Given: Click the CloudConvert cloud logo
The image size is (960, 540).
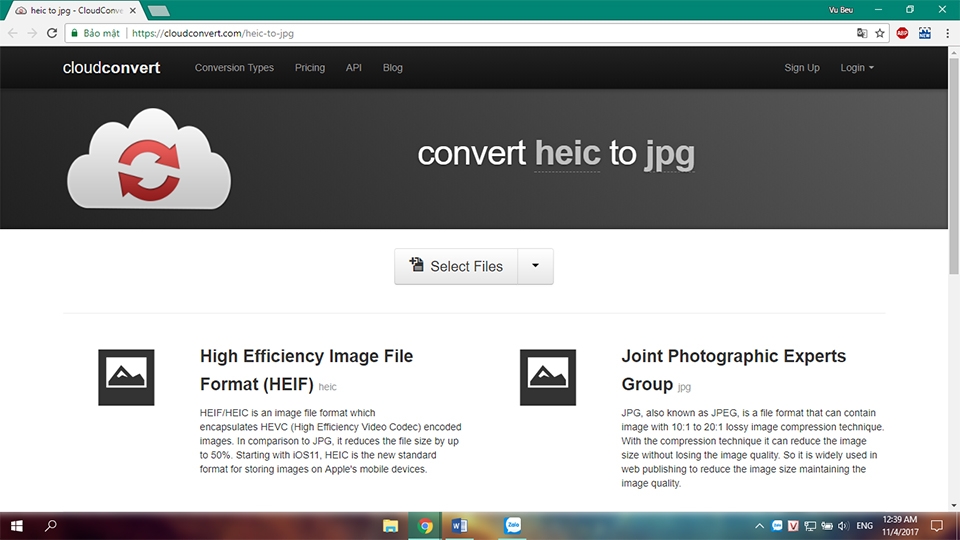Looking at the screenshot, I should pyautogui.click(x=148, y=159).
